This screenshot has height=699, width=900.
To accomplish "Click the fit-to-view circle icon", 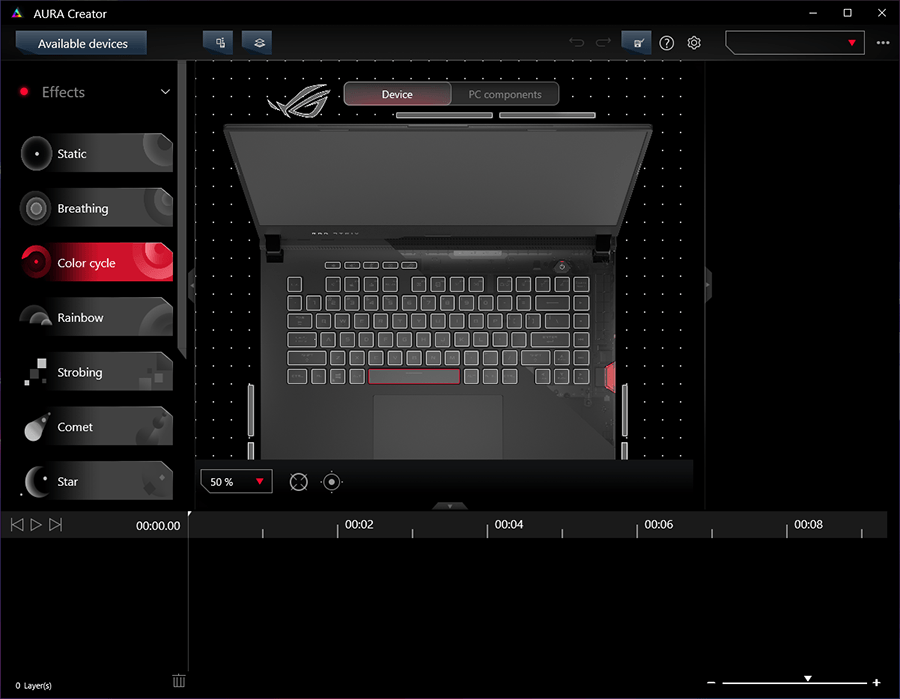I will (x=298, y=482).
